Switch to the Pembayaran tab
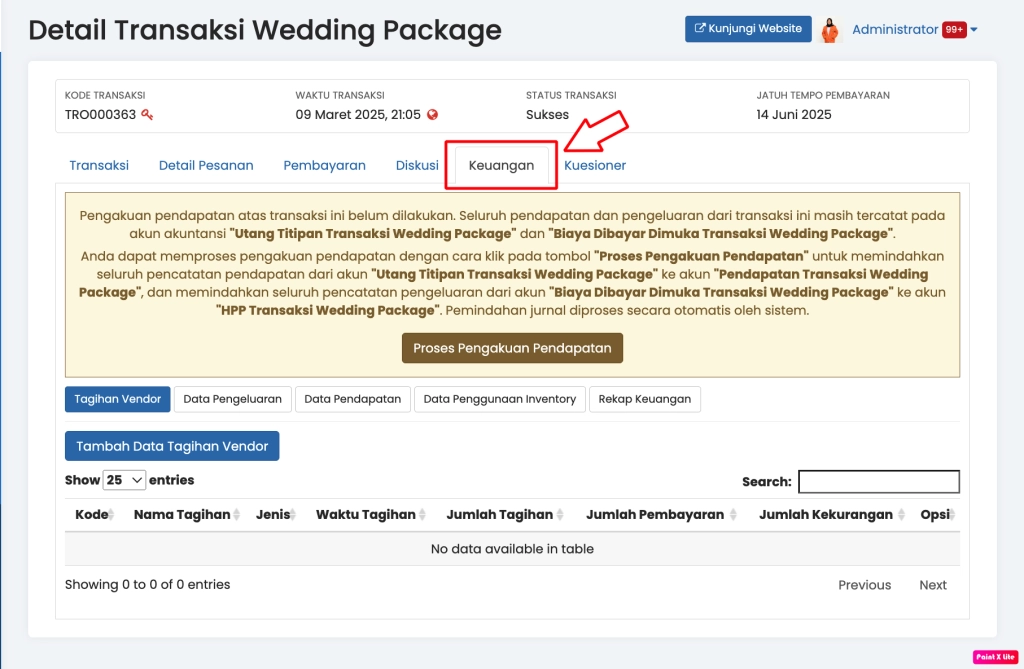This screenshot has height=669, width=1024. (x=324, y=166)
